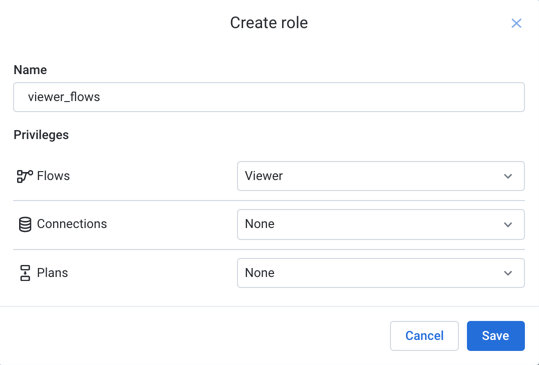Image resolution: width=539 pixels, height=365 pixels.
Task: Click the chevron arrow in Flows dropdown
Action: [x=508, y=176]
